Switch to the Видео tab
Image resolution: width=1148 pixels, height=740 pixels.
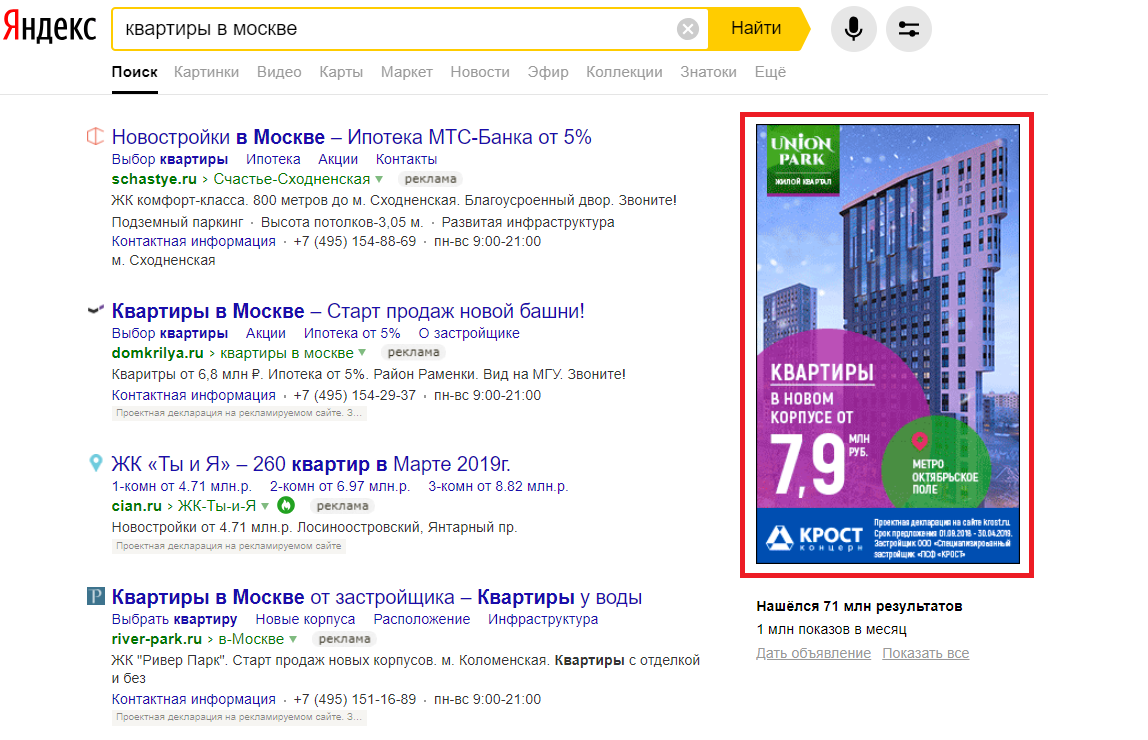coord(279,72)
